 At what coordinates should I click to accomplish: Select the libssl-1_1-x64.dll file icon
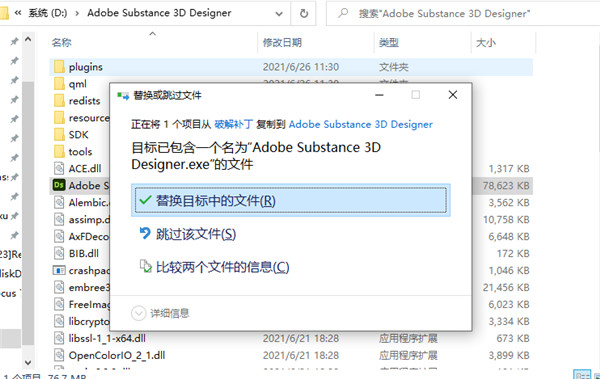(59, 338)
